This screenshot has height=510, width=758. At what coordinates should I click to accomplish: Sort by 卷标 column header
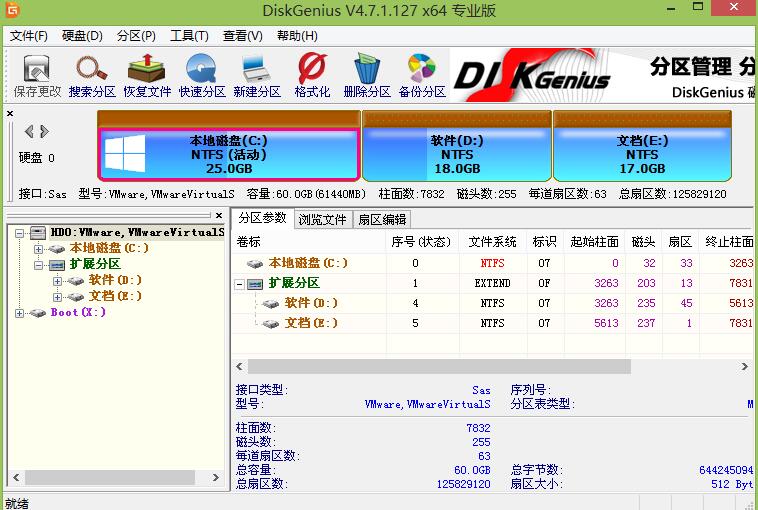click(x=309, y=241)
